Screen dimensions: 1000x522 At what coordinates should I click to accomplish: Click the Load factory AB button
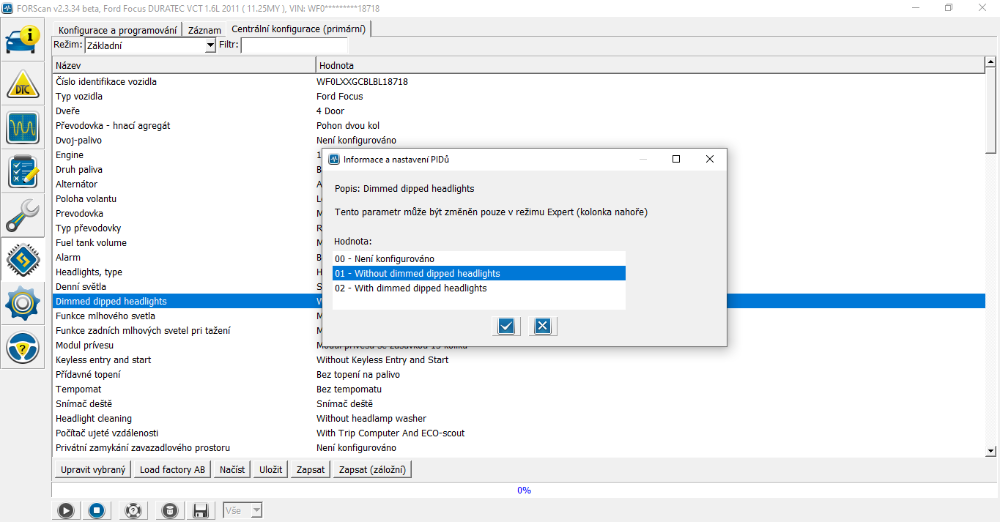click(172, 470)
